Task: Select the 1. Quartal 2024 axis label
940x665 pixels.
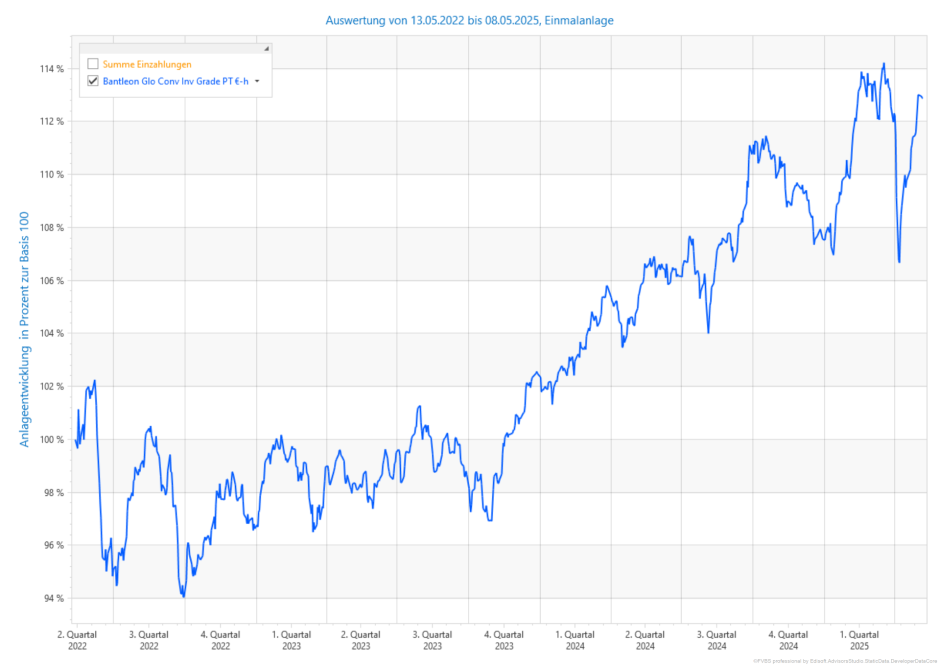Action: pyautogui.click(x=575, y=640)
